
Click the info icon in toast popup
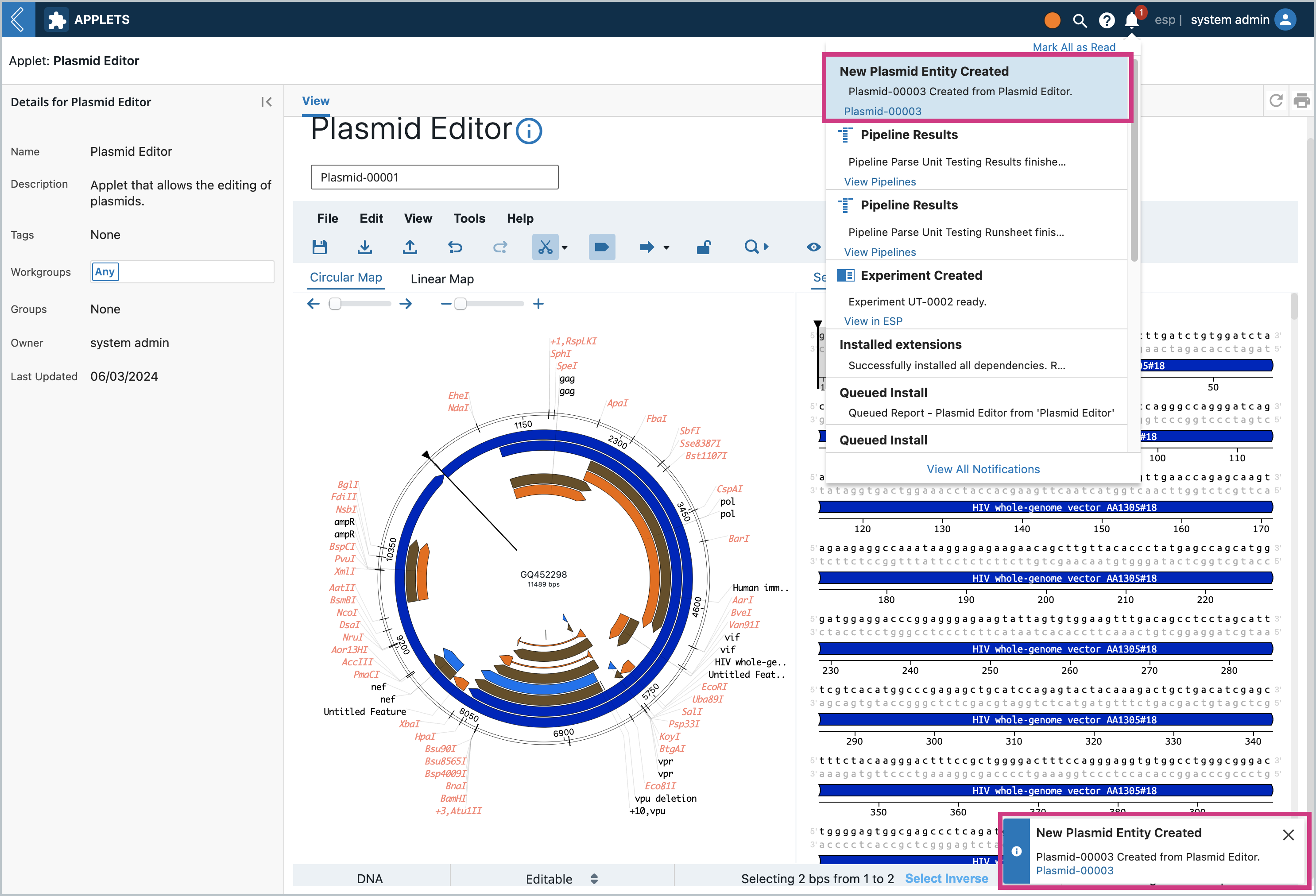pos(1016,851)
